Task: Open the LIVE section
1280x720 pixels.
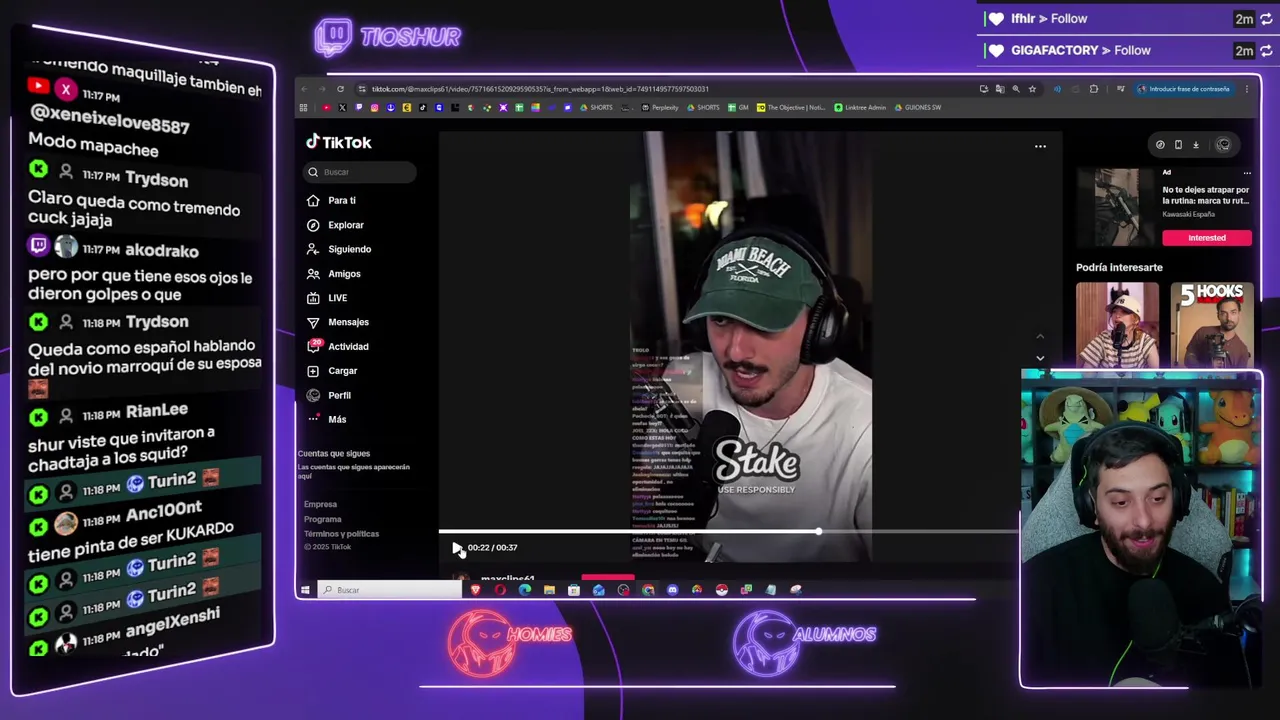Action: [337, 298]
